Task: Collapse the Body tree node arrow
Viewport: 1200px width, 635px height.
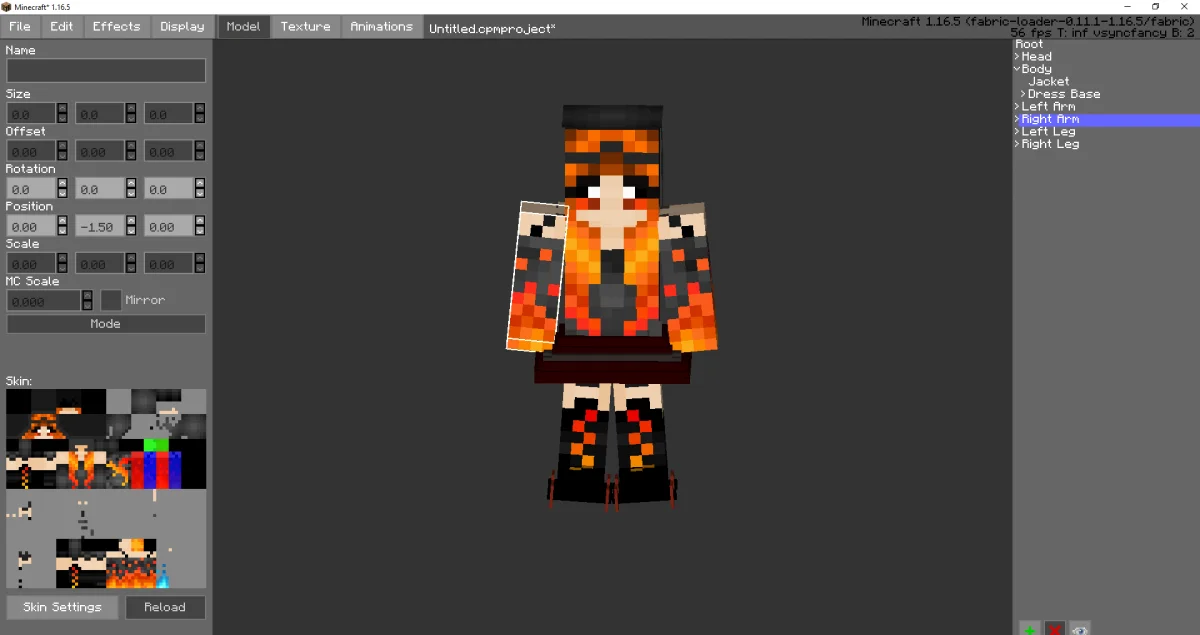Action: (1017, 69)
